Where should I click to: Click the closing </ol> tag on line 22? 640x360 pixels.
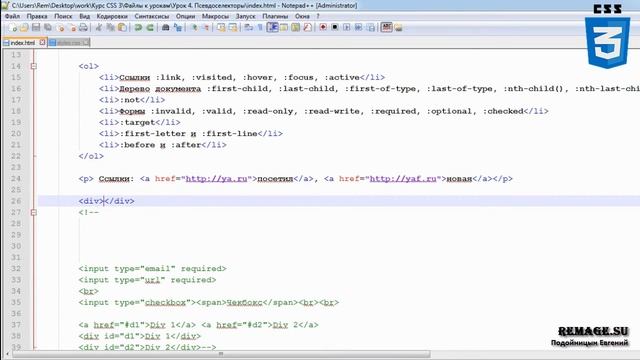click(x=91, y=156)
